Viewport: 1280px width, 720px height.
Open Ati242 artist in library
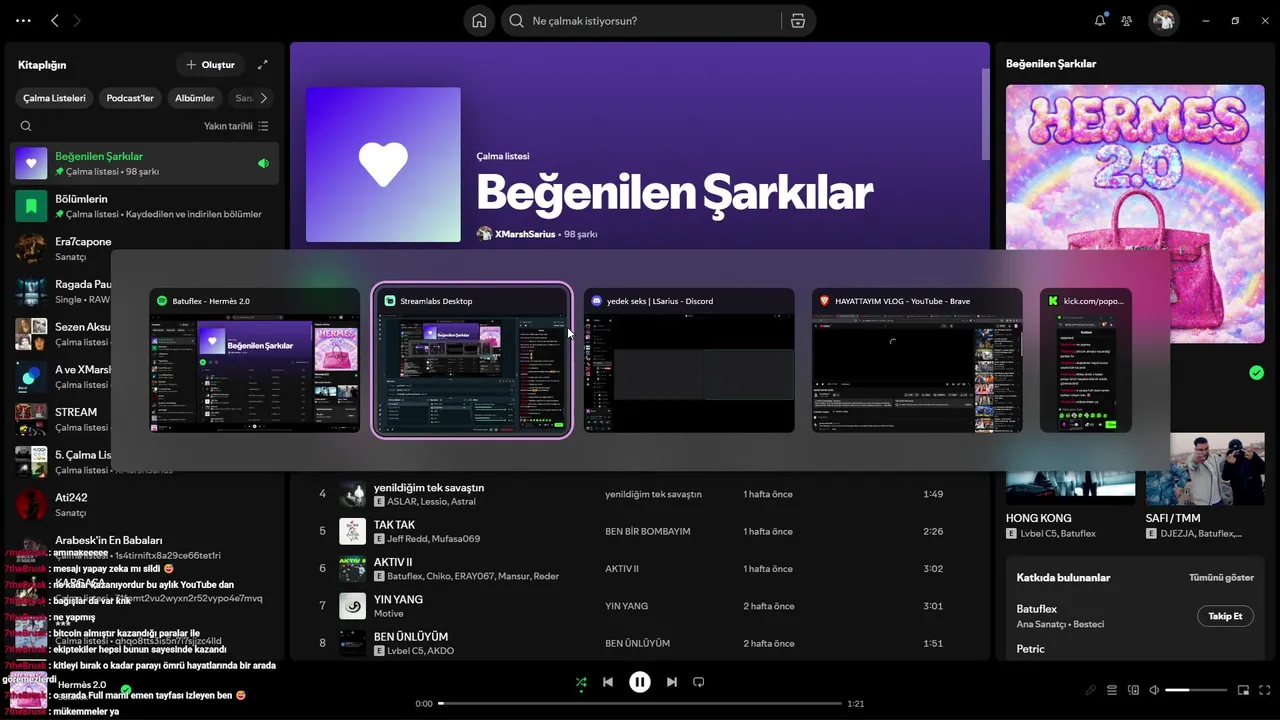(145, 505)
